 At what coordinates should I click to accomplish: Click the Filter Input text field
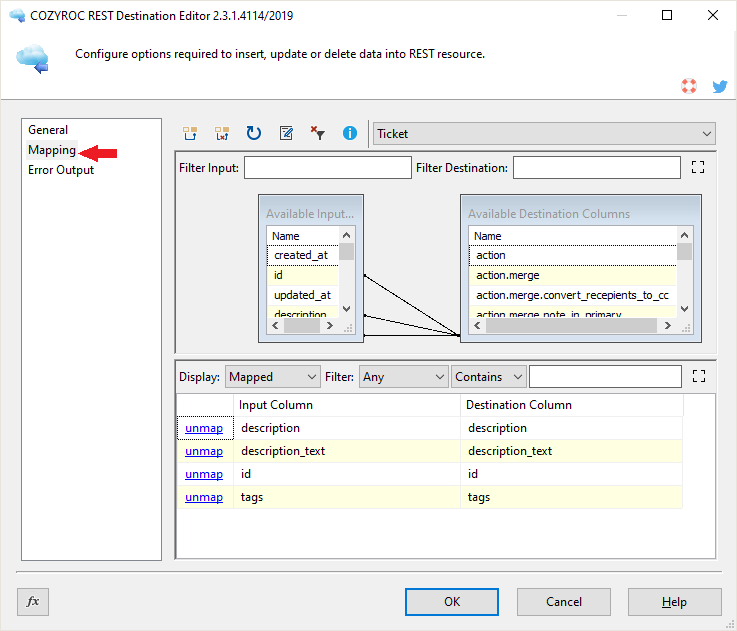click(x=327, y=168)
